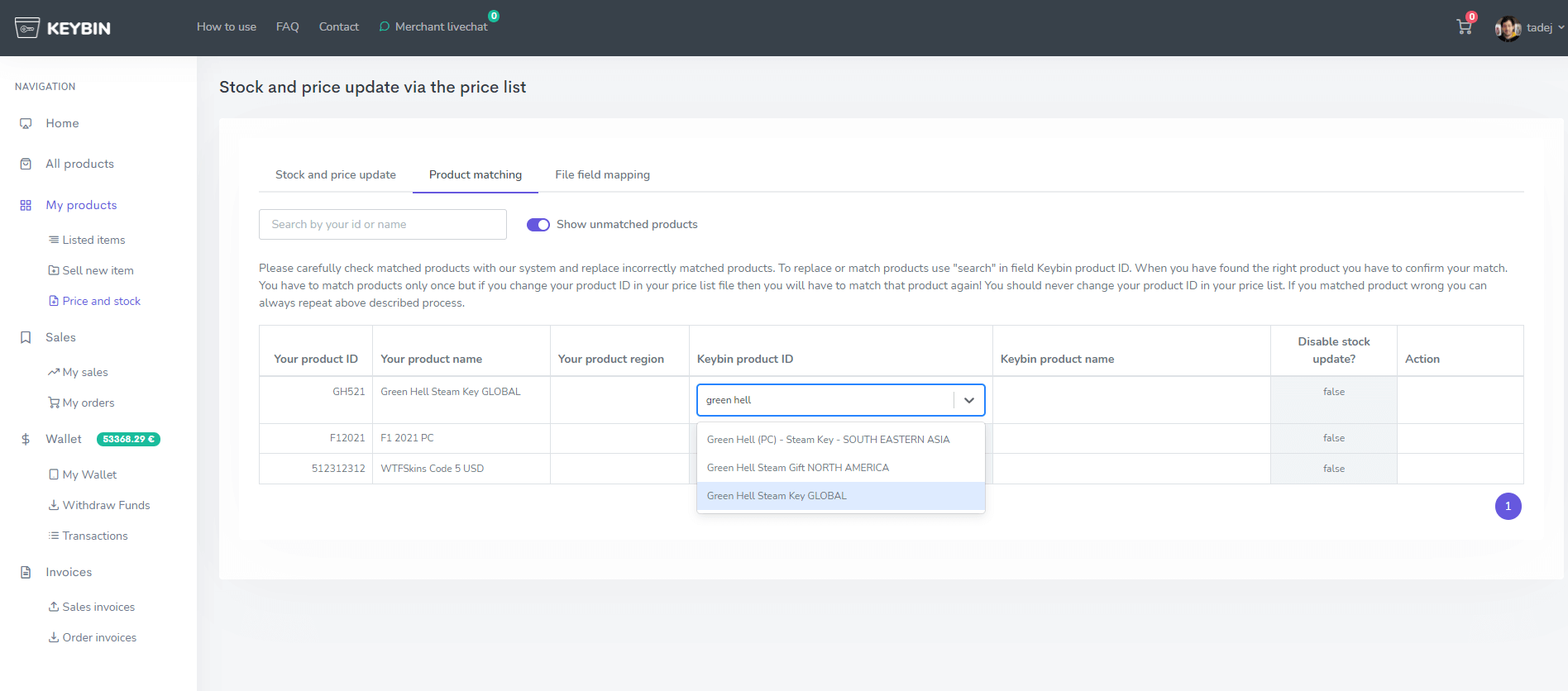Toggle Show unmatched products switch

pos(538,225)
